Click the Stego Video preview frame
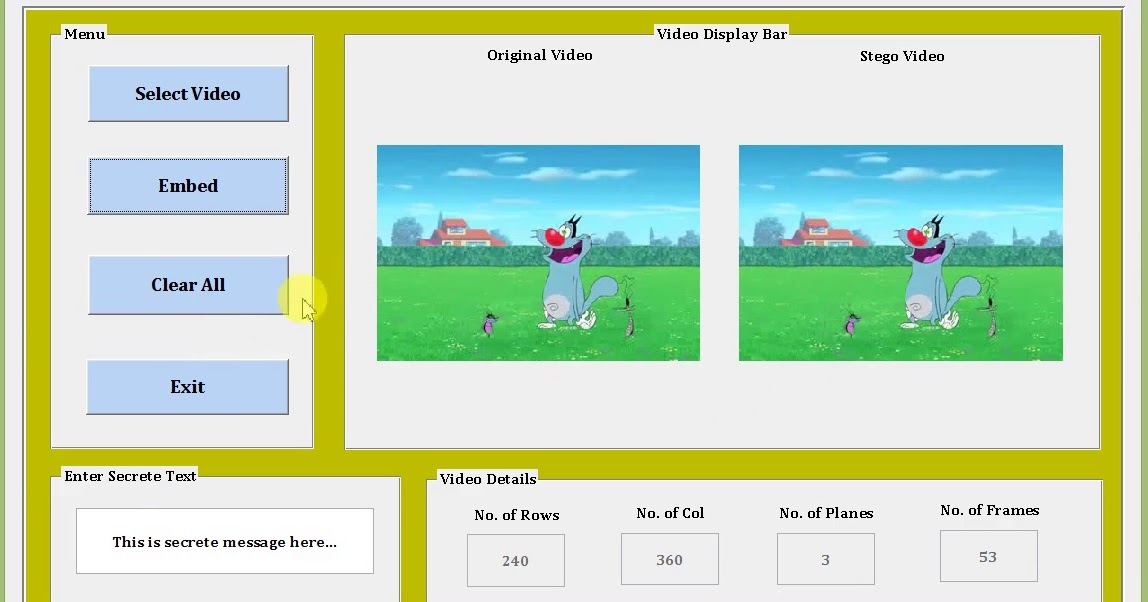The height and width of the screenshot is (602, 1148). click(x=901, y=253)
